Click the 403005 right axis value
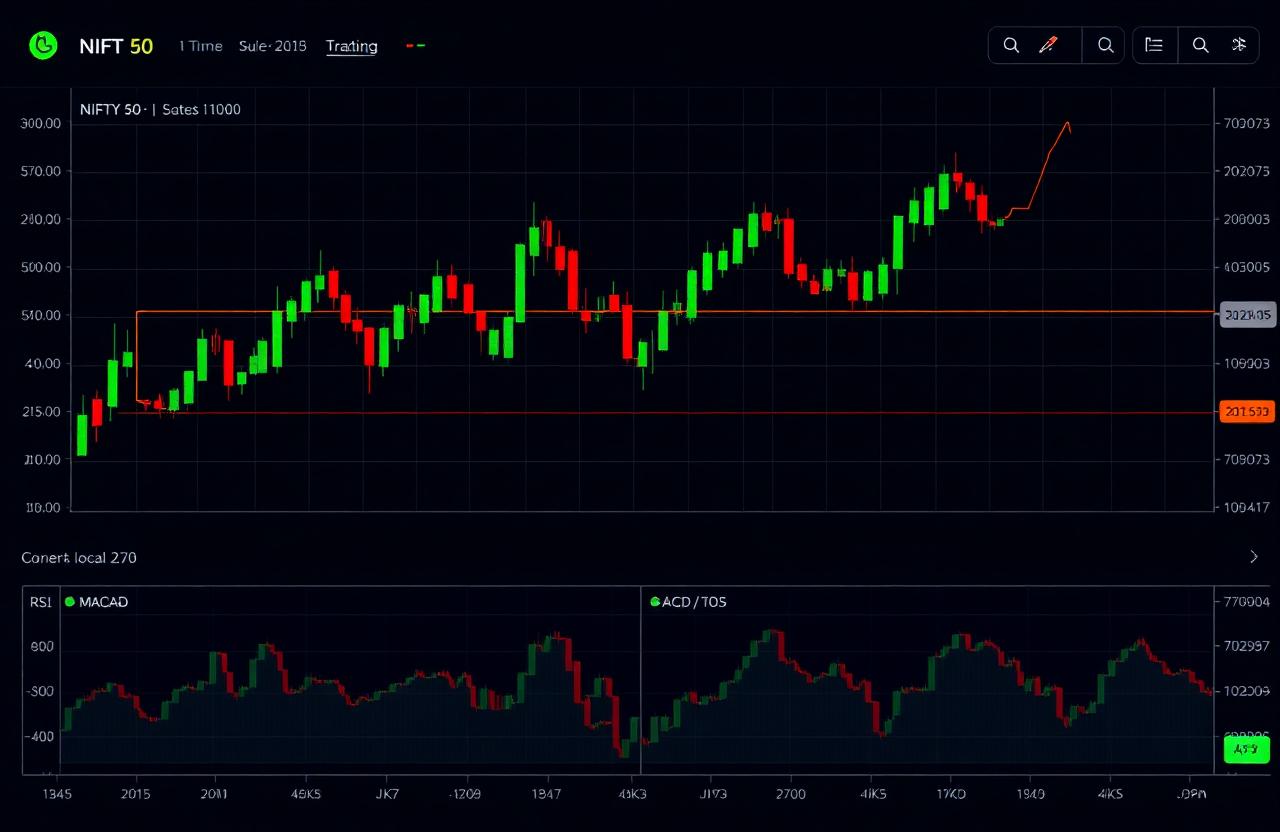Viewport: 1280px width, 832px height. point(1246,268)
